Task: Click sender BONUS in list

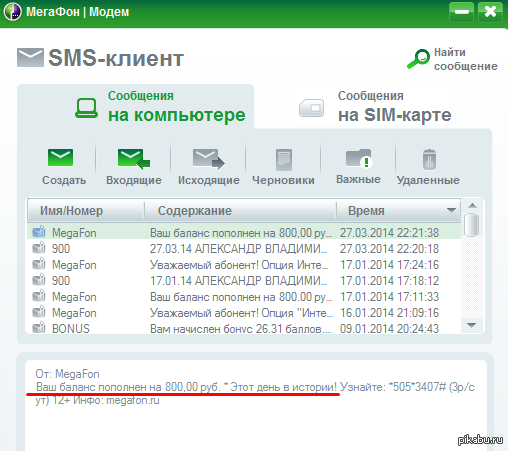Action: click(x=71, y=329)
